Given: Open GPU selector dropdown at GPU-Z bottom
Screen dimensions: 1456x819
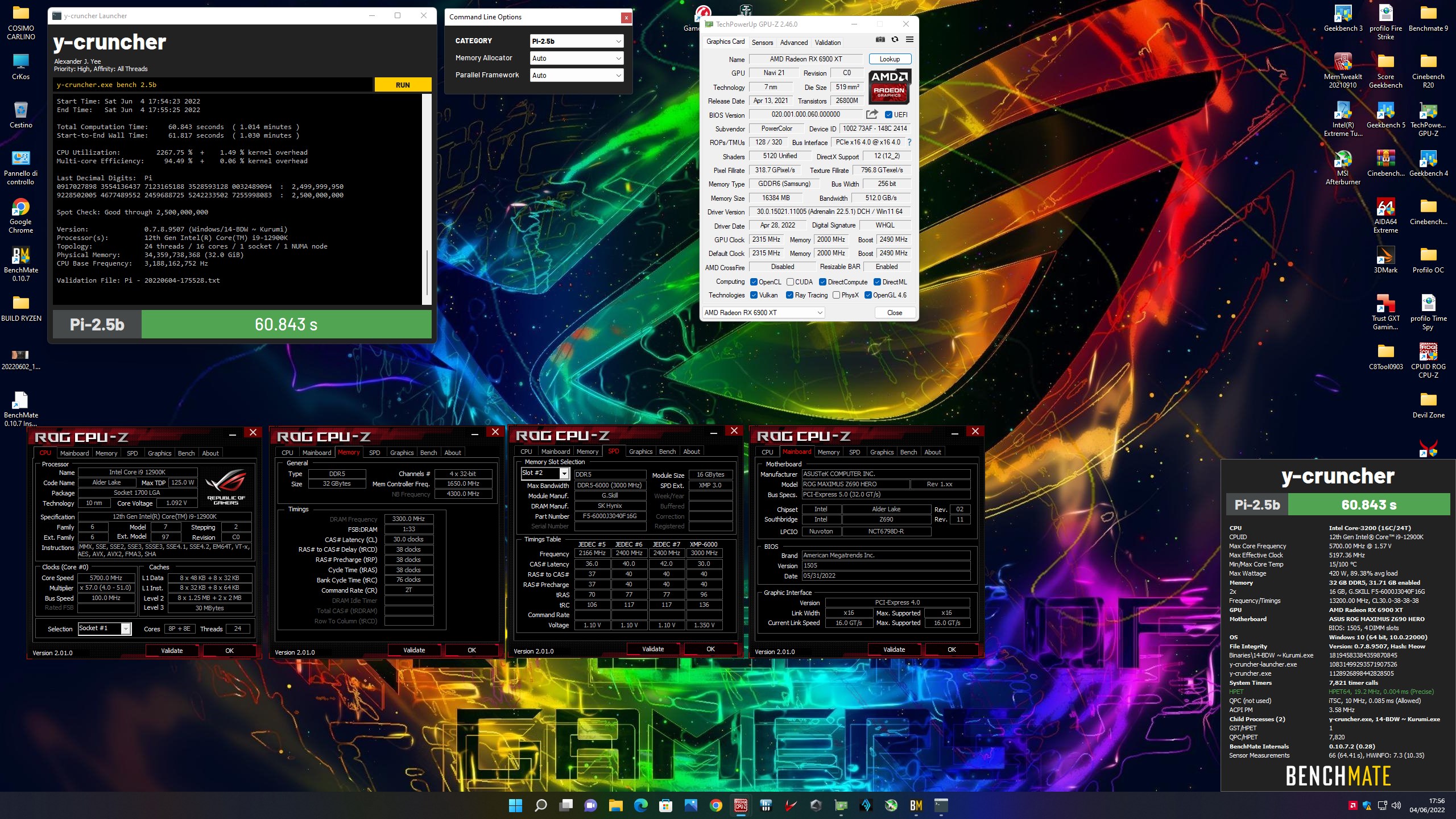Looking at the screenshot, I should coord(763,313).
